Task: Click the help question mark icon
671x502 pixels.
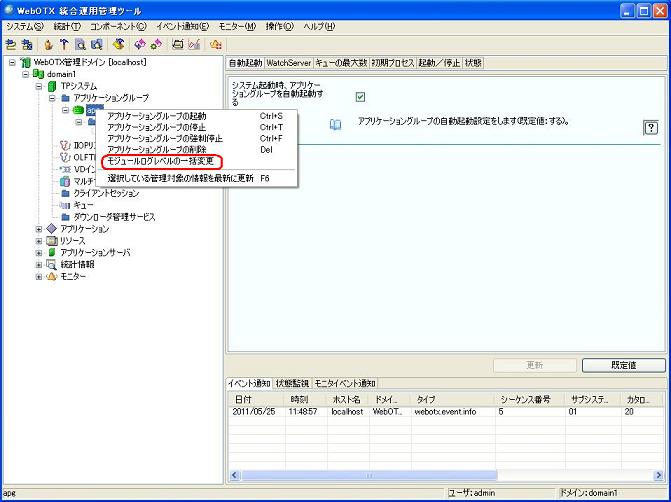Action: pos(650,127)
